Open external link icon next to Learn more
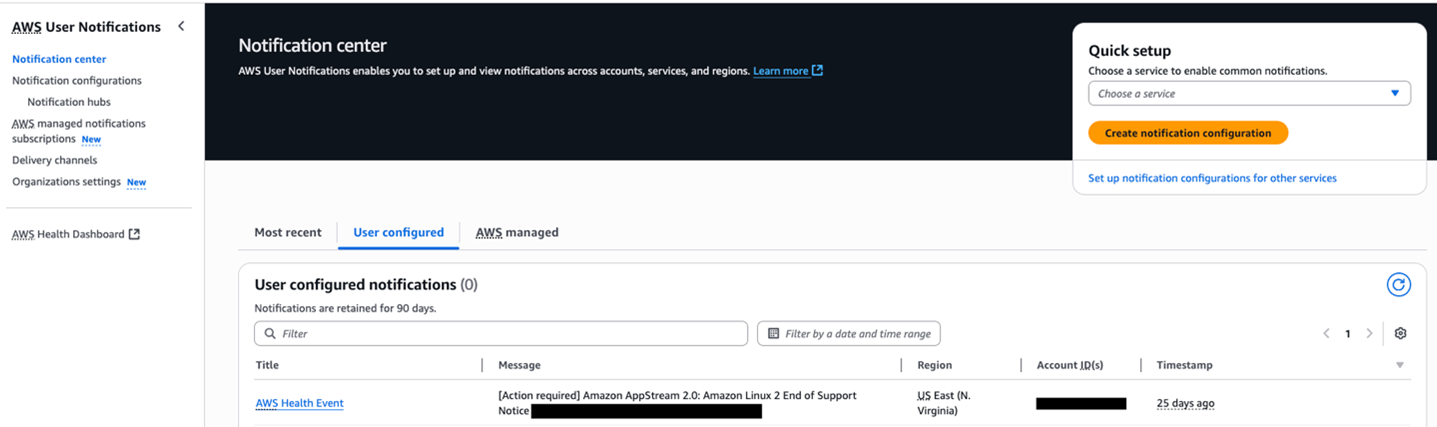The image size is (1437, 427). 817,70
